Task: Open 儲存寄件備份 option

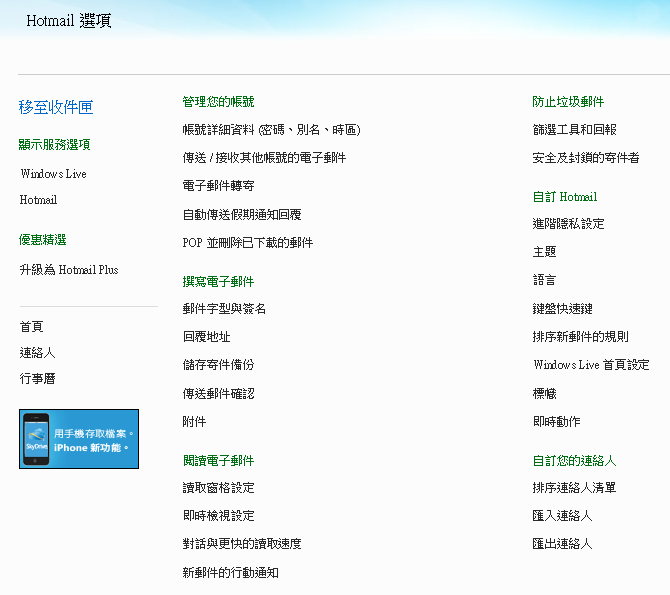Action: coord(218,365)
